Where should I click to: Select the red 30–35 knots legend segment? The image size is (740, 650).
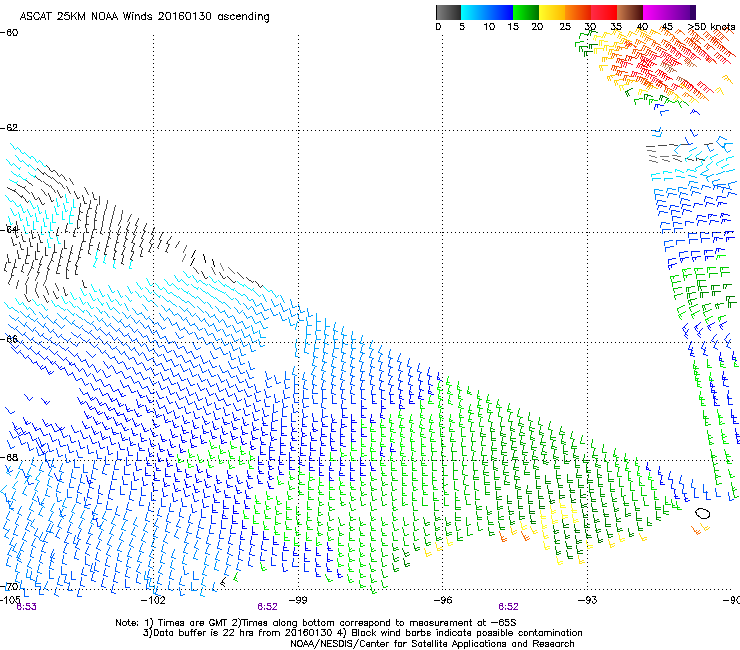tap(604, 12)
